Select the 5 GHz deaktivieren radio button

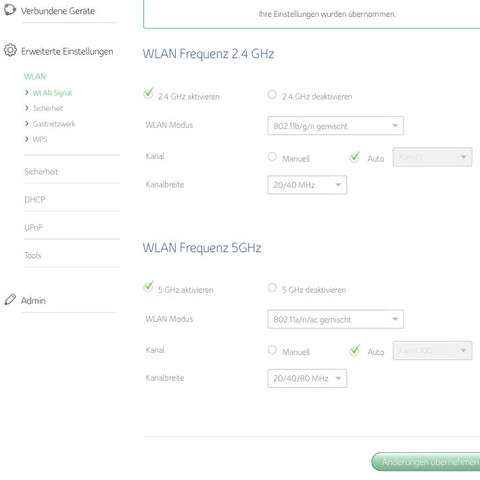[x=272, y=287]
